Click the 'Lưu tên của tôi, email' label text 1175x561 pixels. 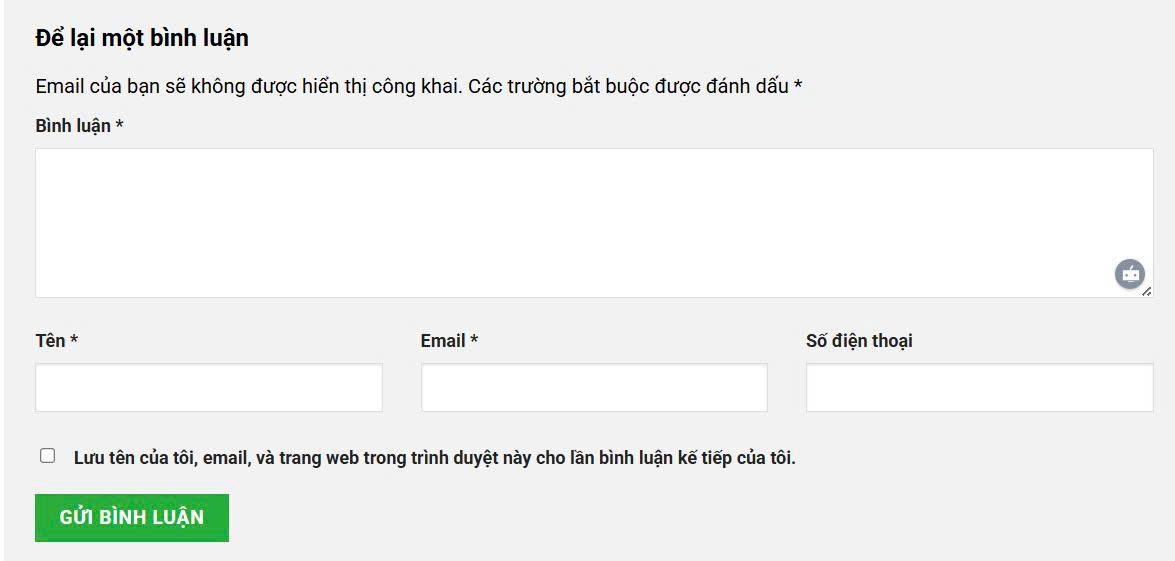[435, 458]
